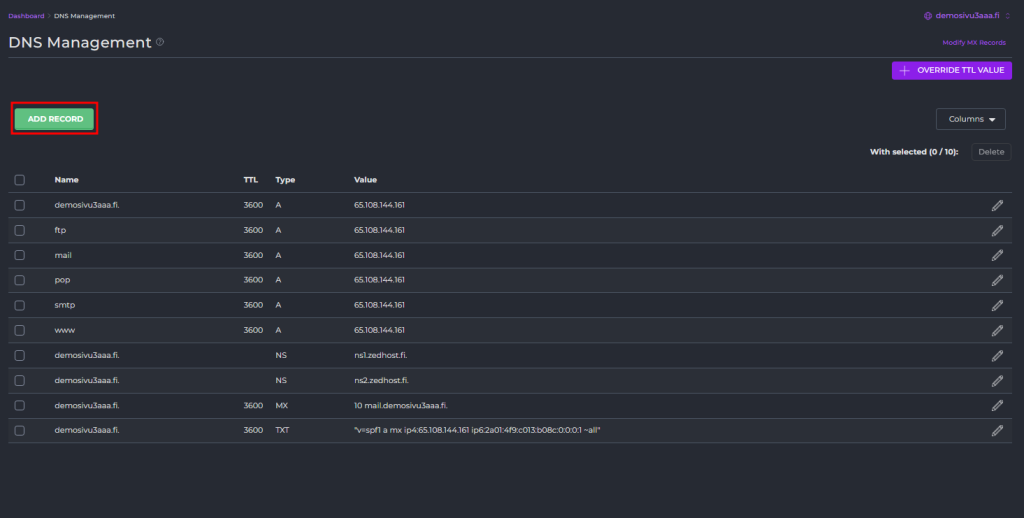Edit the ns1.zedhost.fi NS record

point(997,355)
